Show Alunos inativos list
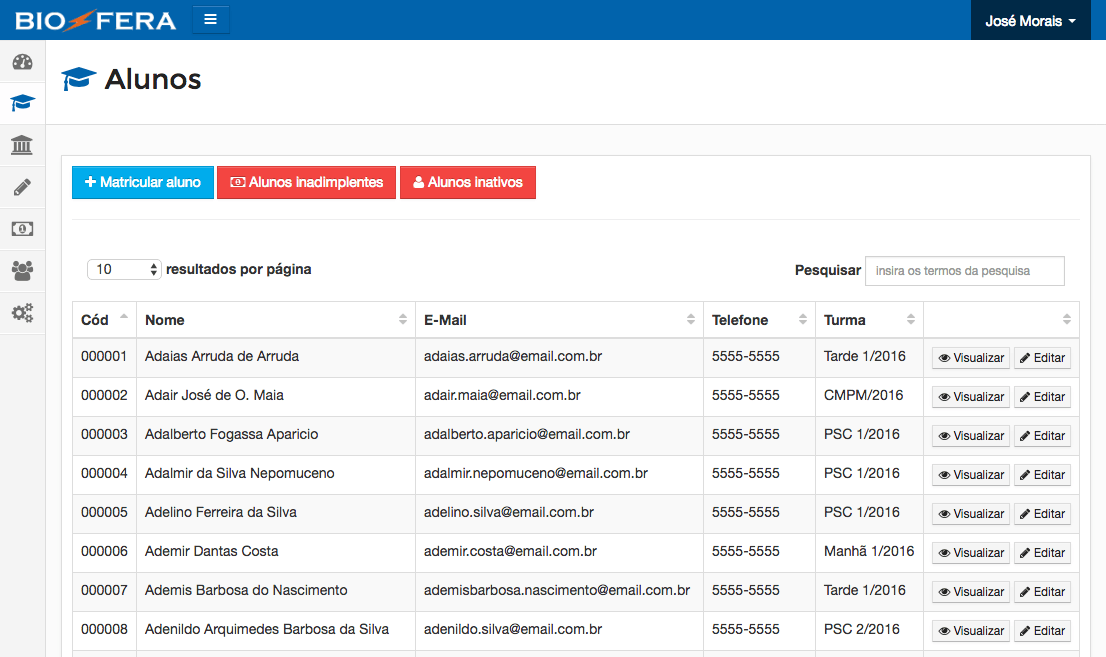1106x657 pixels. (x=468, y=182)
